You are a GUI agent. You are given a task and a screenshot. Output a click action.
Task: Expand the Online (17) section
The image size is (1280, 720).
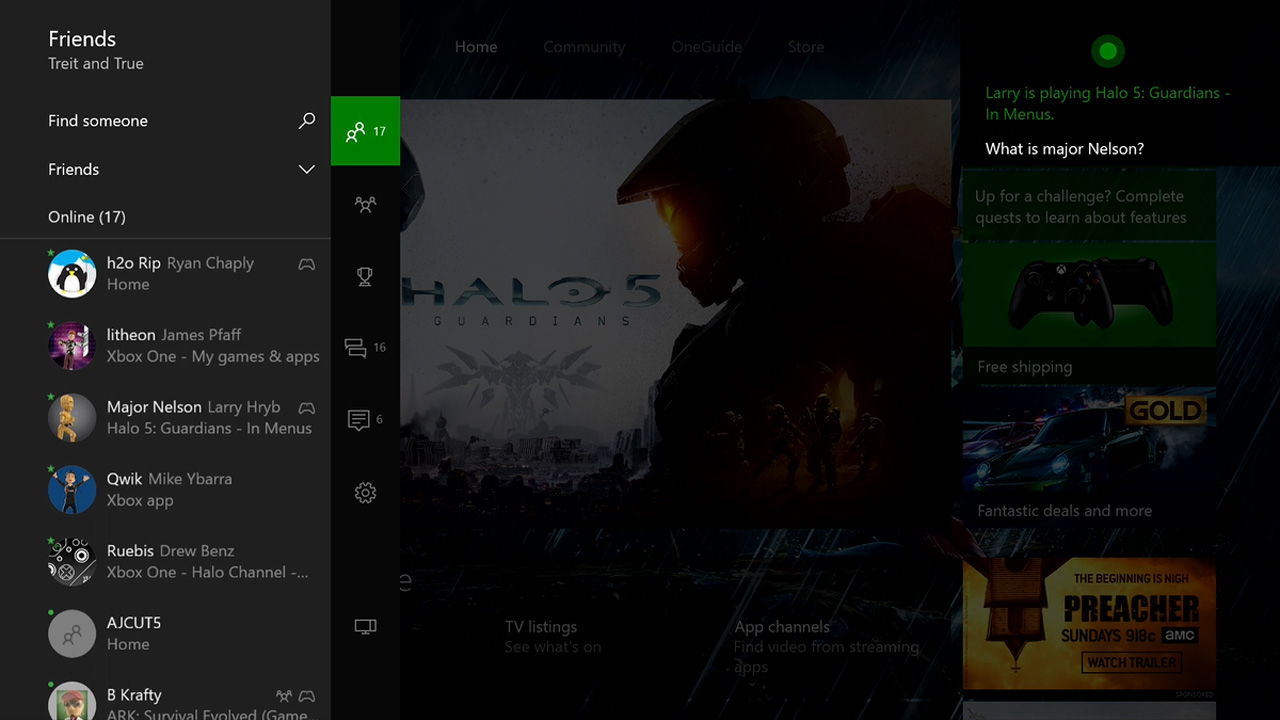87,217
